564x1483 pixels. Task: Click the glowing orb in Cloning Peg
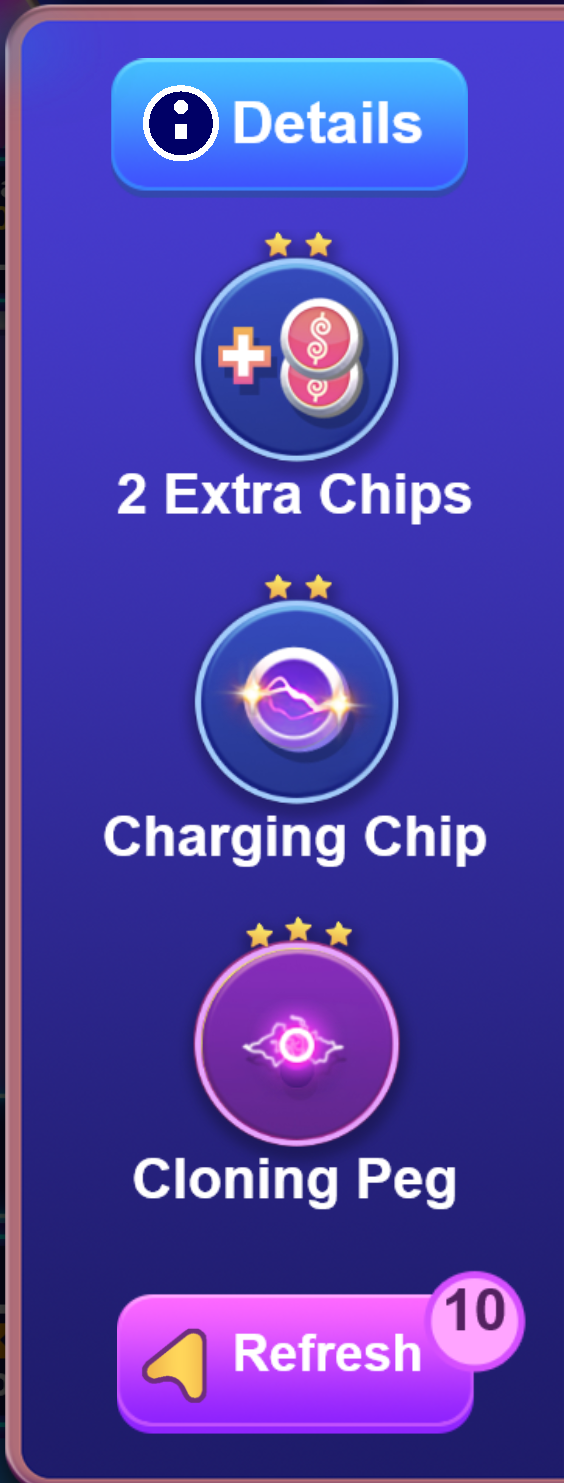296,1046
